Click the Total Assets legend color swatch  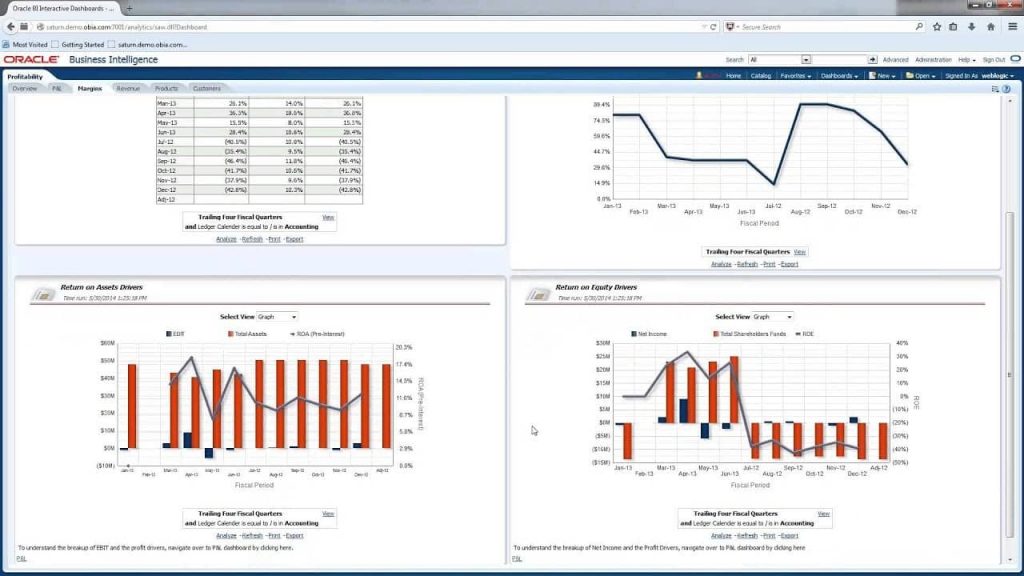pos(231,334)
